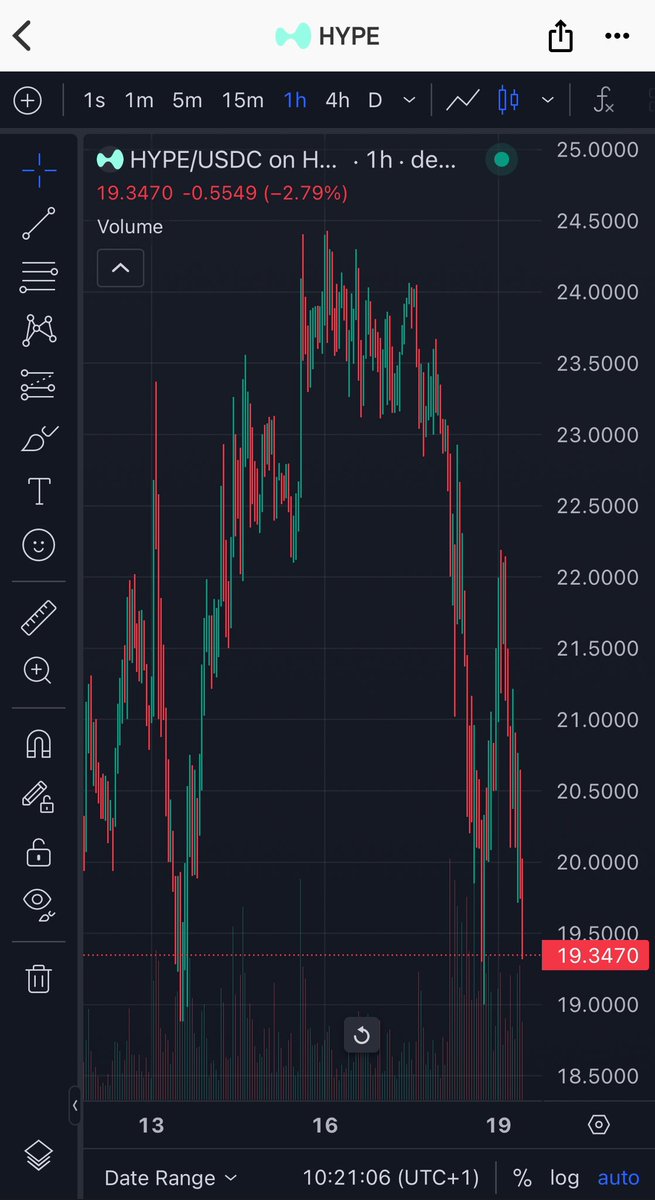Switch to the 15m timeframe
Viewport: 655px width, 1200px height.
tap(243, 100)
